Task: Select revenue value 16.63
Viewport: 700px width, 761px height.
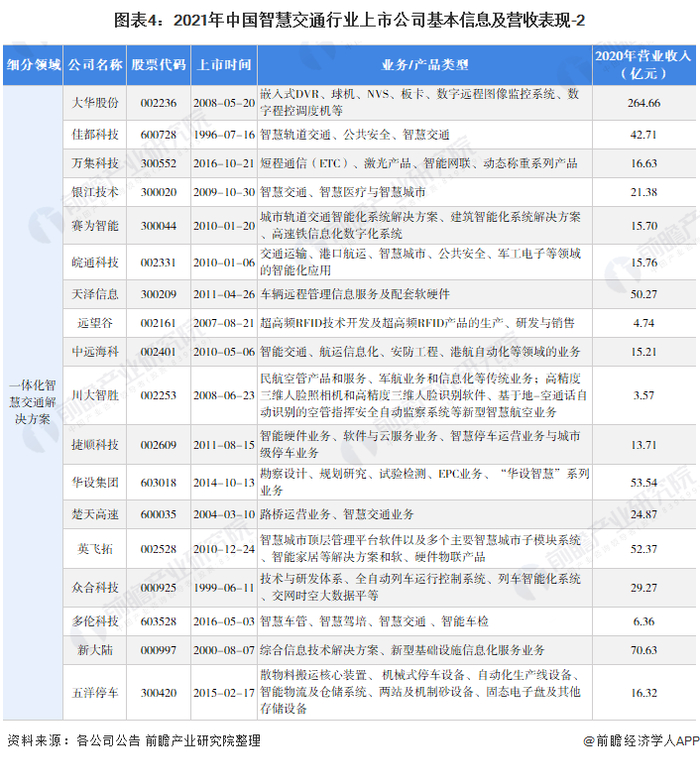Action: (644, 163)
